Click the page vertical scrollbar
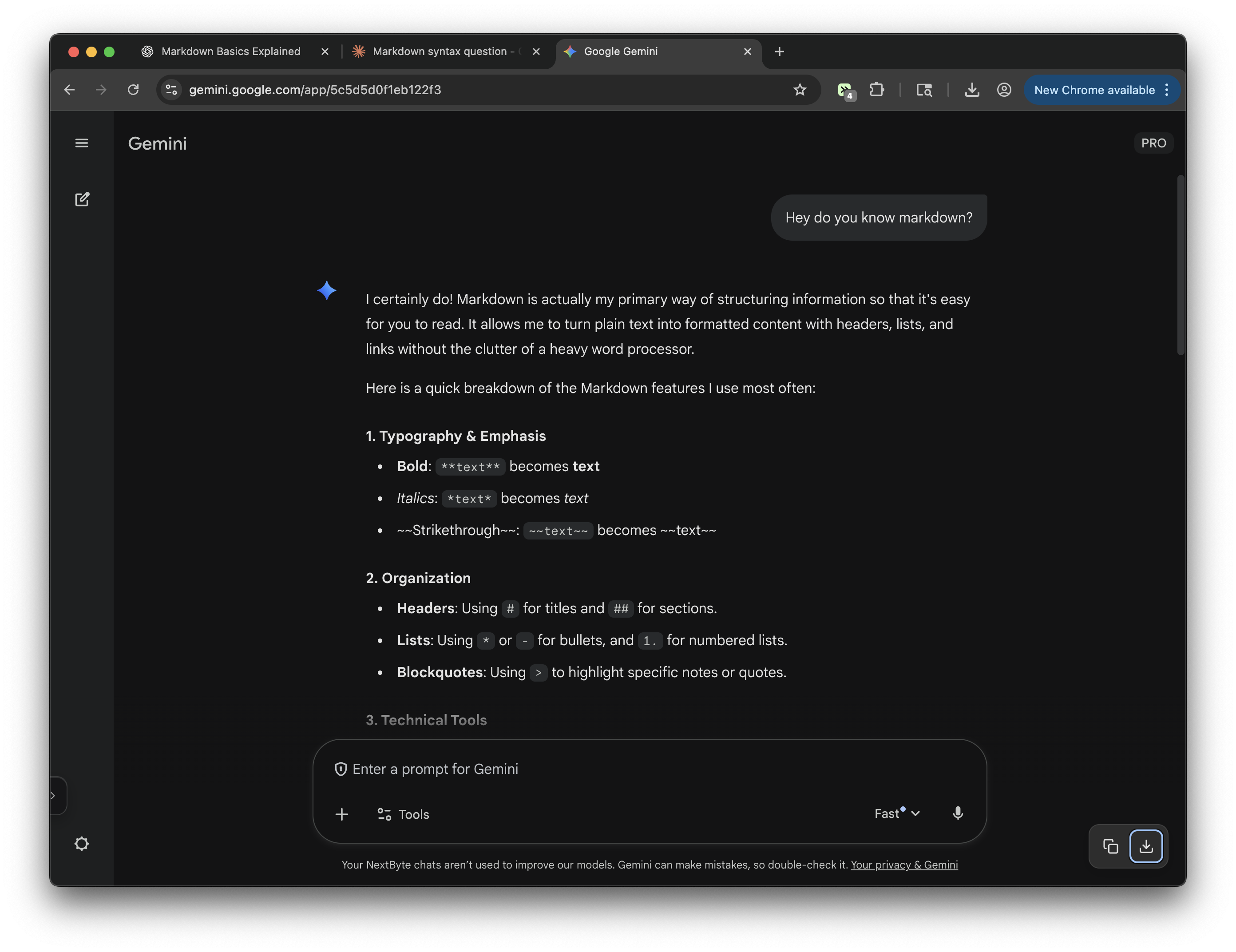Viewport: 1236px width, 952px height. click(1181, 266)
